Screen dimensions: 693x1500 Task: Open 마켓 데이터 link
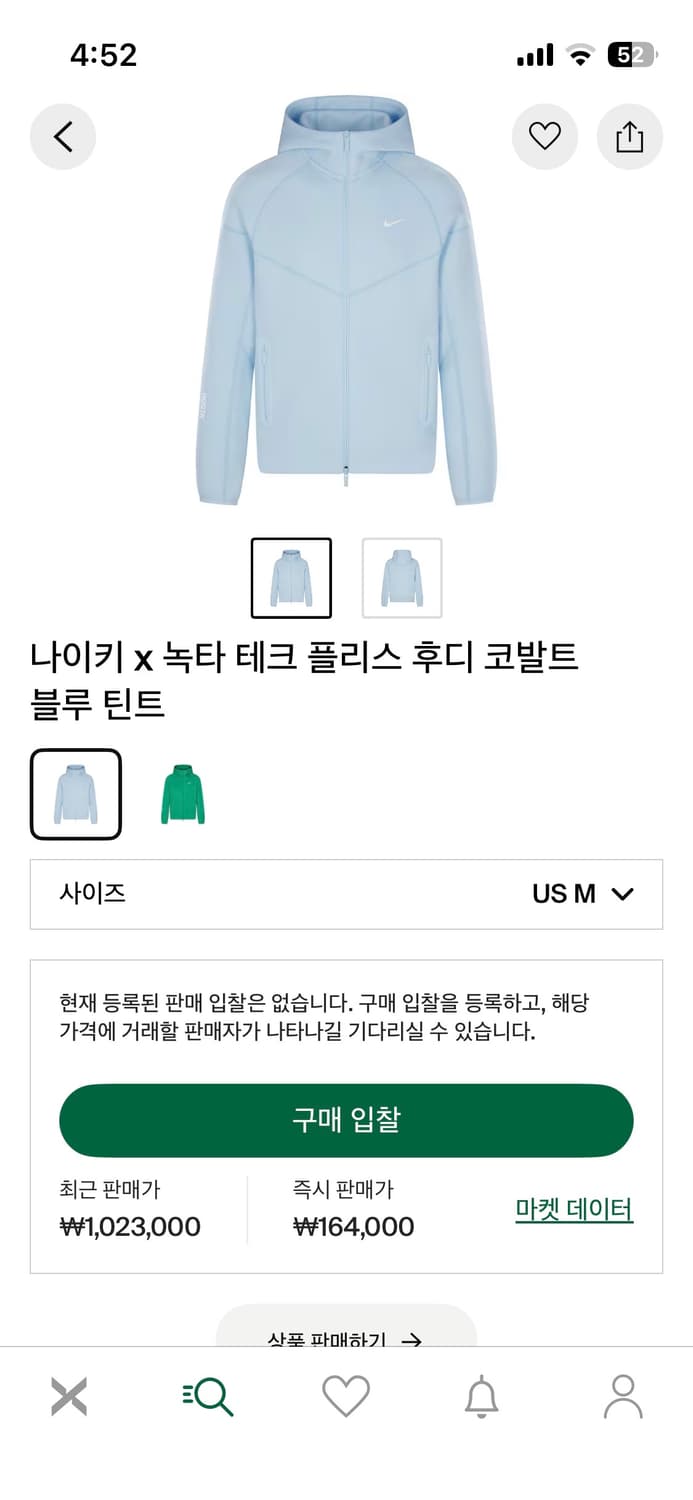point(575,1210)
